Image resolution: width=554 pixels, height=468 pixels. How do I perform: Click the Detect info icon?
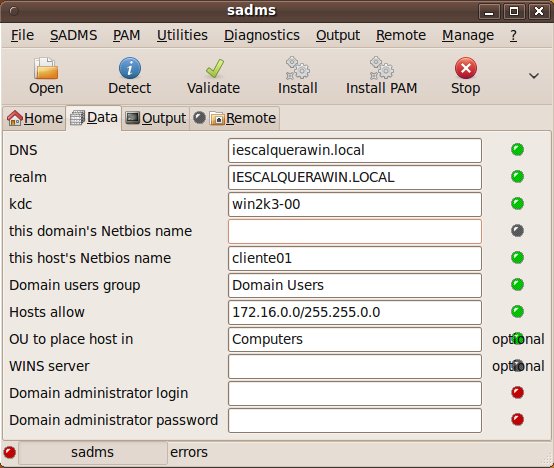(x=130, y=68)
